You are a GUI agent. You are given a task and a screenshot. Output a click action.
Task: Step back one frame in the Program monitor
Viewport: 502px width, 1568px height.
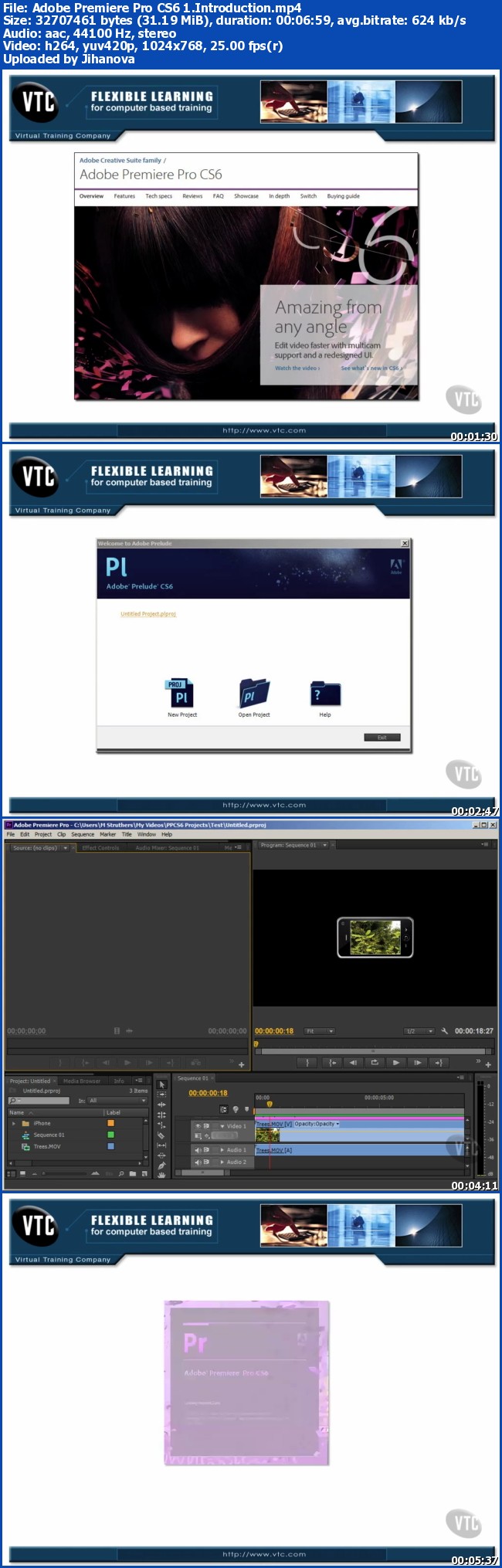pos(353,1062)
